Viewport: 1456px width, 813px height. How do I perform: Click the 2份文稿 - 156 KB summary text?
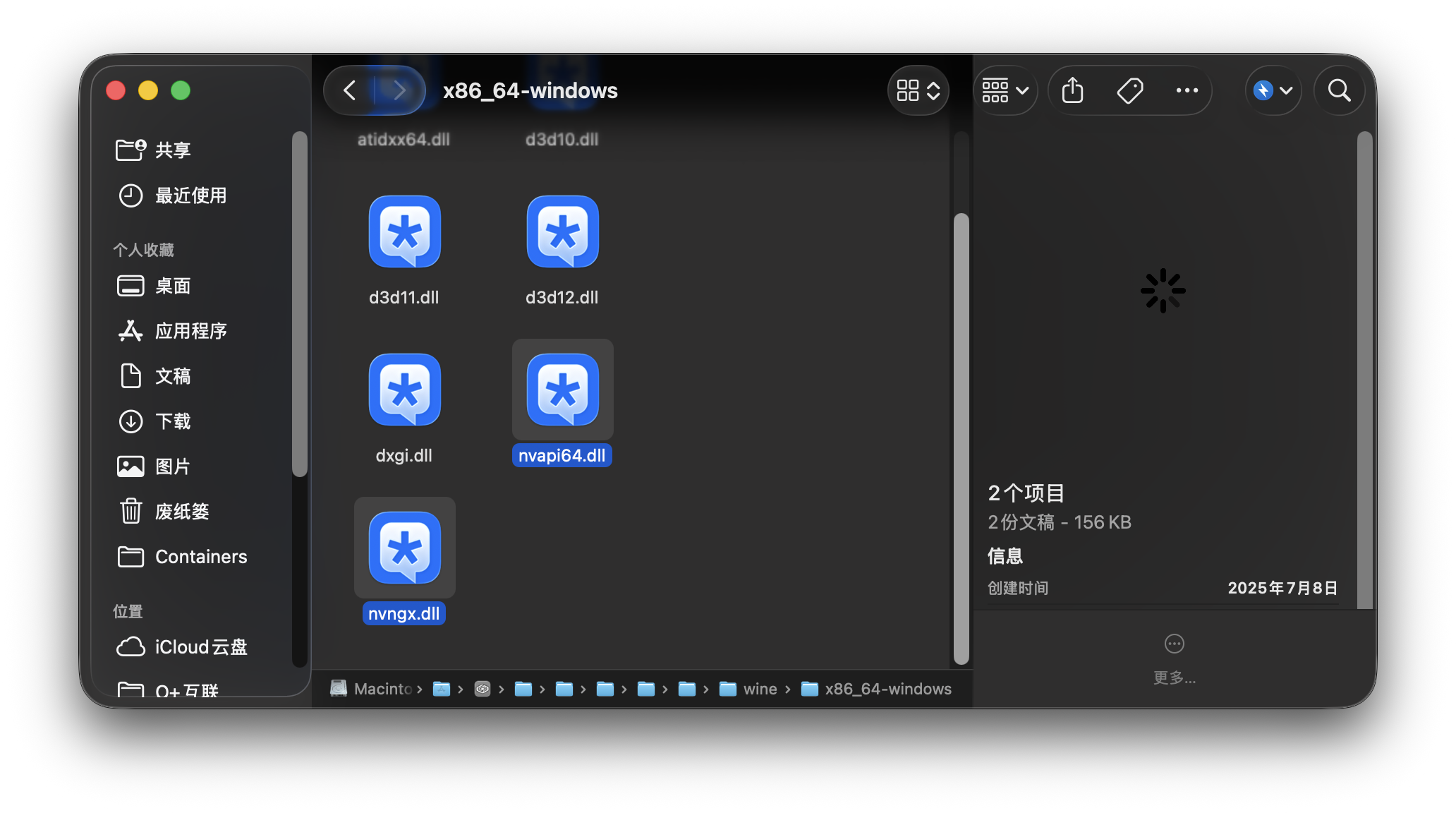1060,522
